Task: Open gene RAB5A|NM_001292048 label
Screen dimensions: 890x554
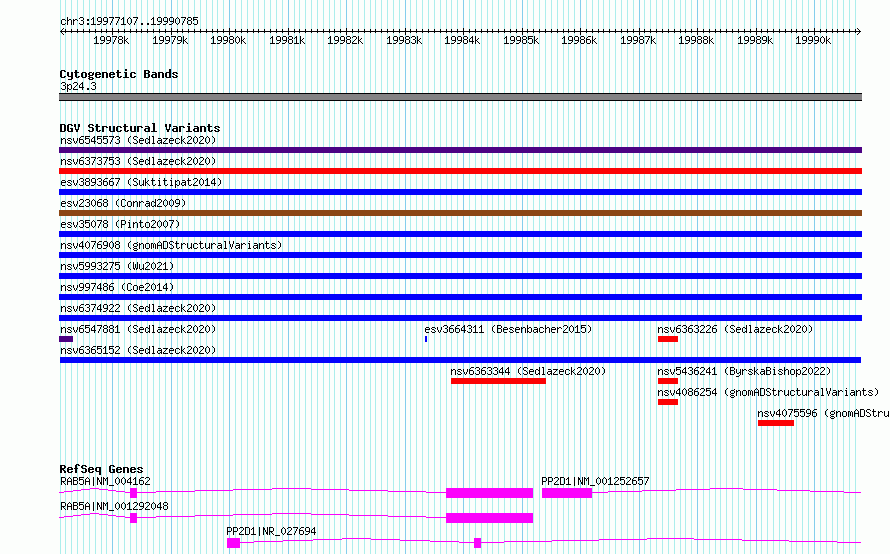Action: pyautogui.click(x=114, y=506)
